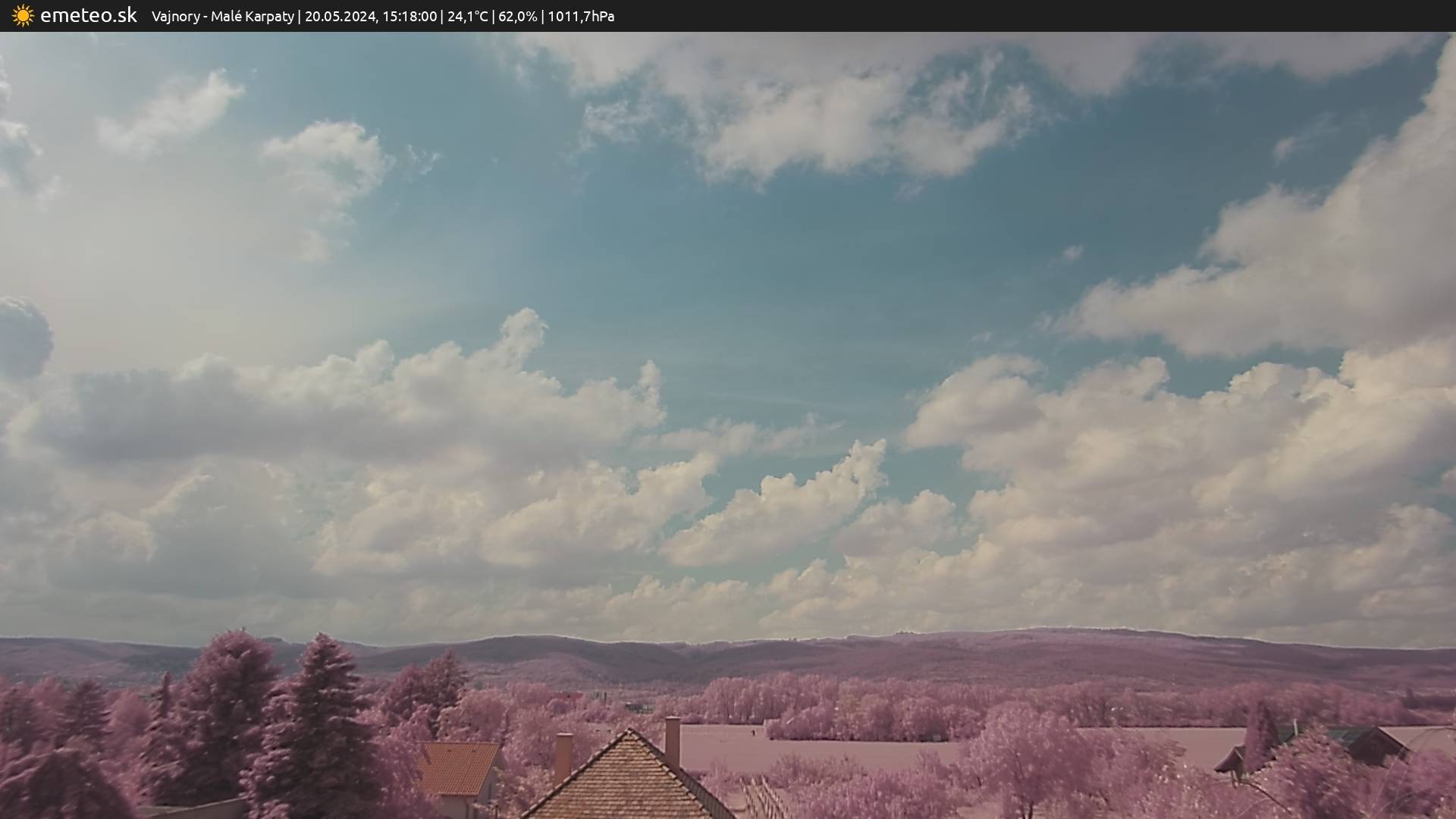1456x819 pixels.
Task: Click the peak of the central tiled roof
Action: click(x=628, y=734)
